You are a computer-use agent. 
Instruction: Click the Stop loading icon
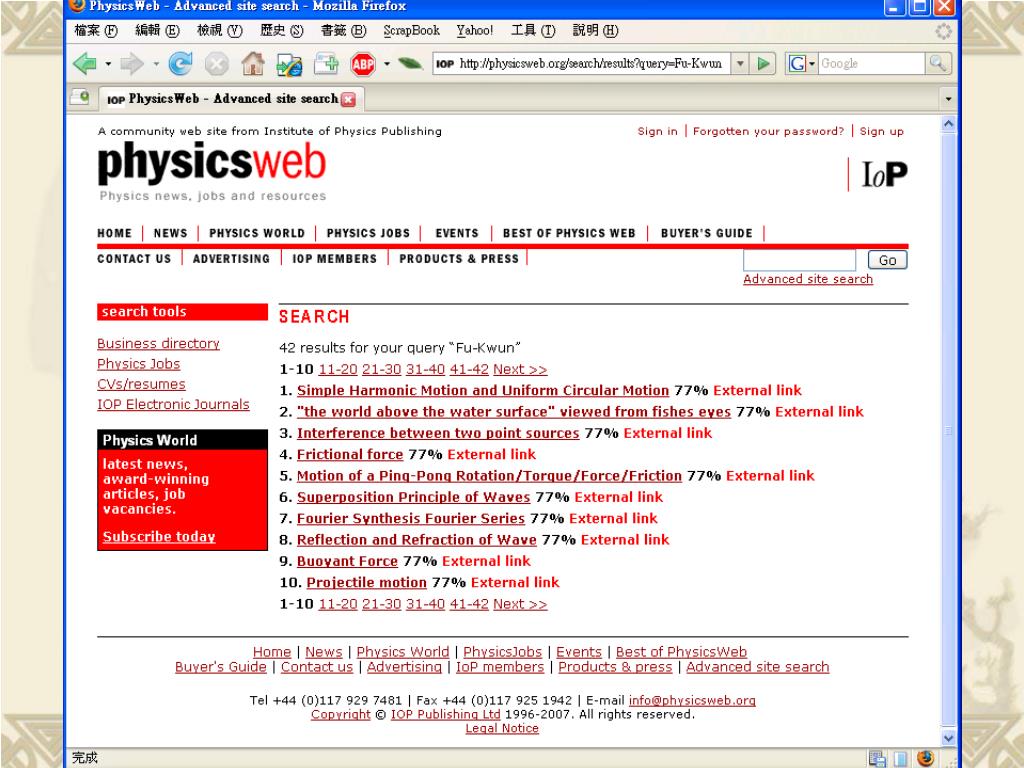click(x=217, y=64)
